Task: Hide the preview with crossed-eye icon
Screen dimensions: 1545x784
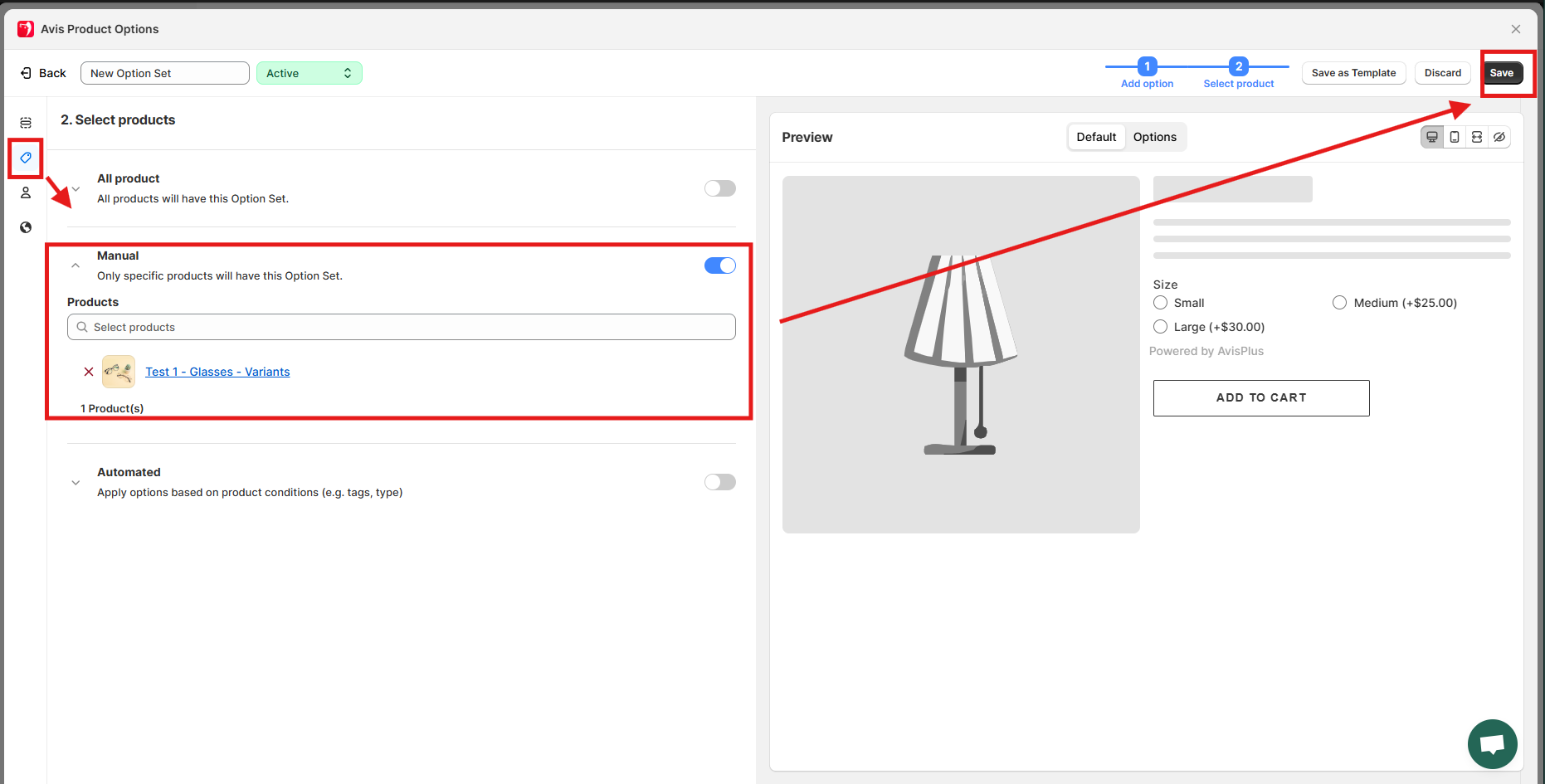Action: coord(1499,137)
